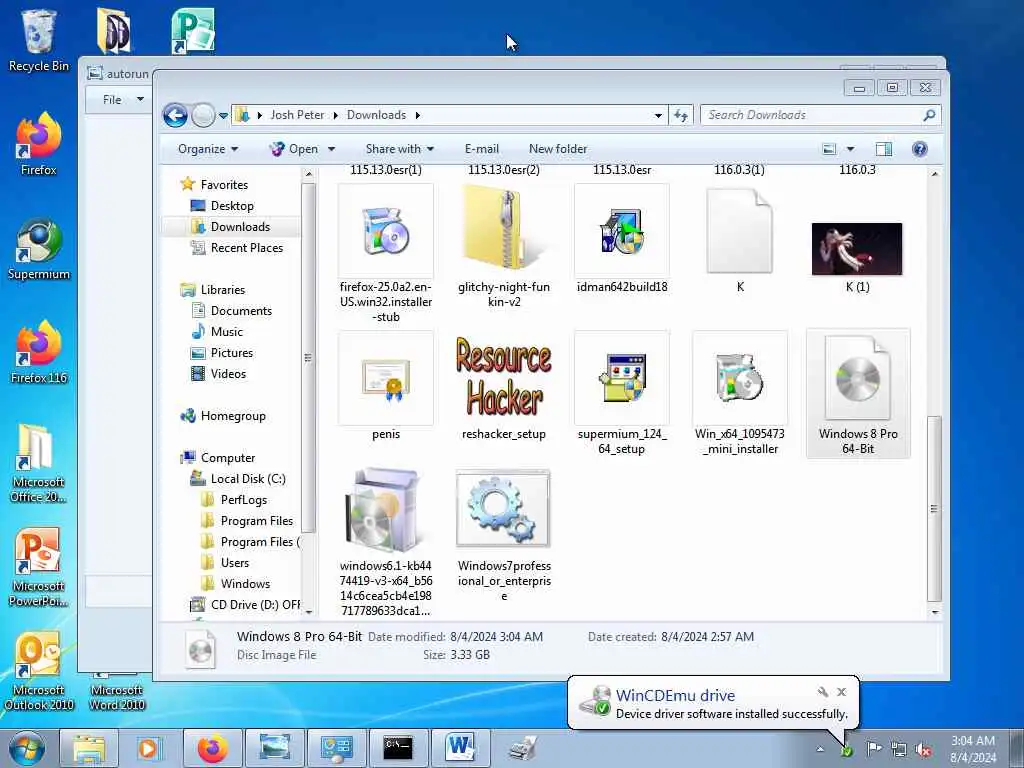1024x768 pixels.
Task: Open the Word taskbar button
Action: tap(460, 748)
